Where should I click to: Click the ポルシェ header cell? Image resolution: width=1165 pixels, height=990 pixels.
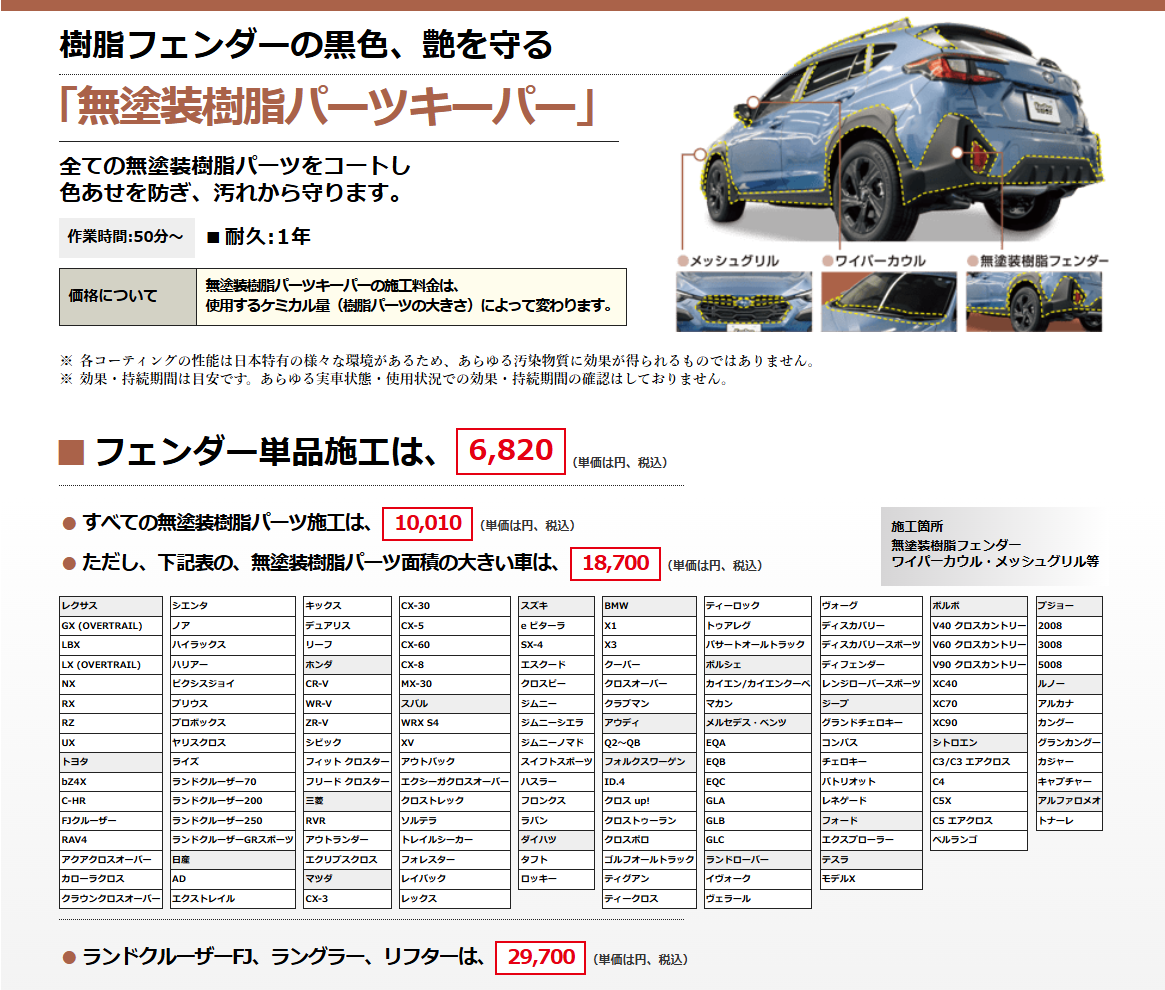pos(758,664)
